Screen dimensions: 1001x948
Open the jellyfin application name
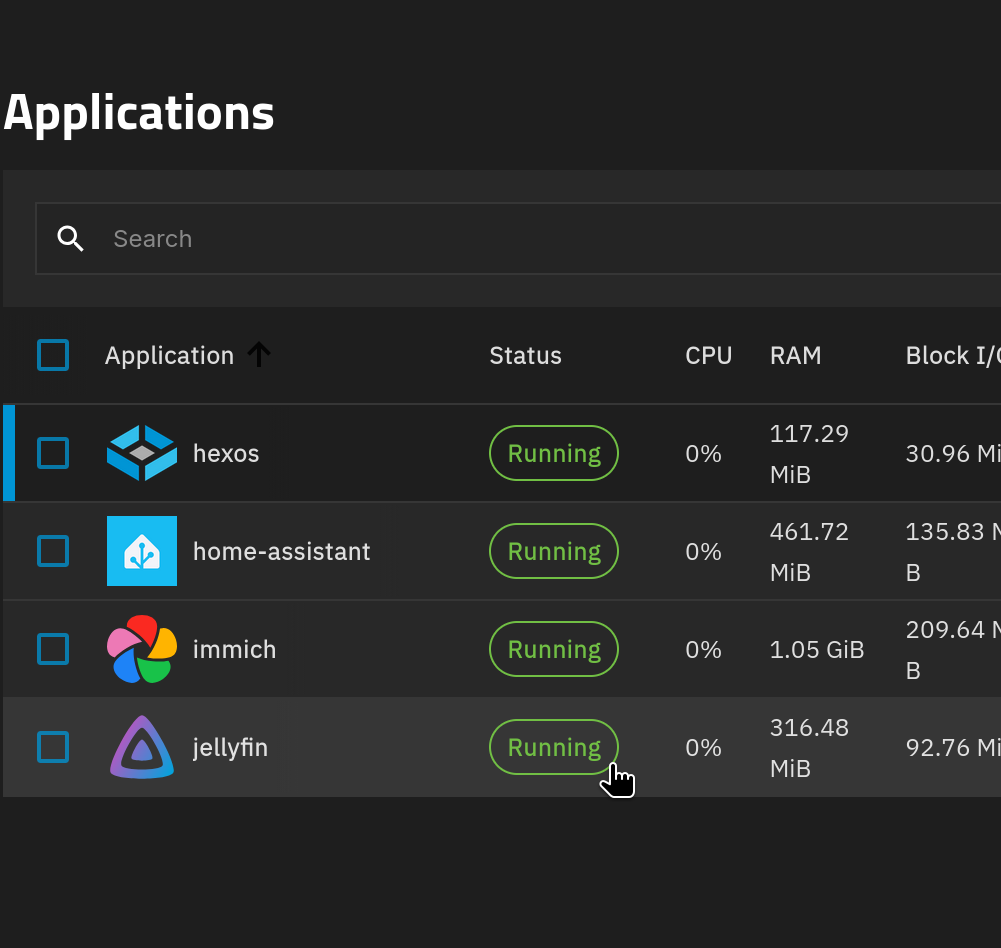coord(230,748)
